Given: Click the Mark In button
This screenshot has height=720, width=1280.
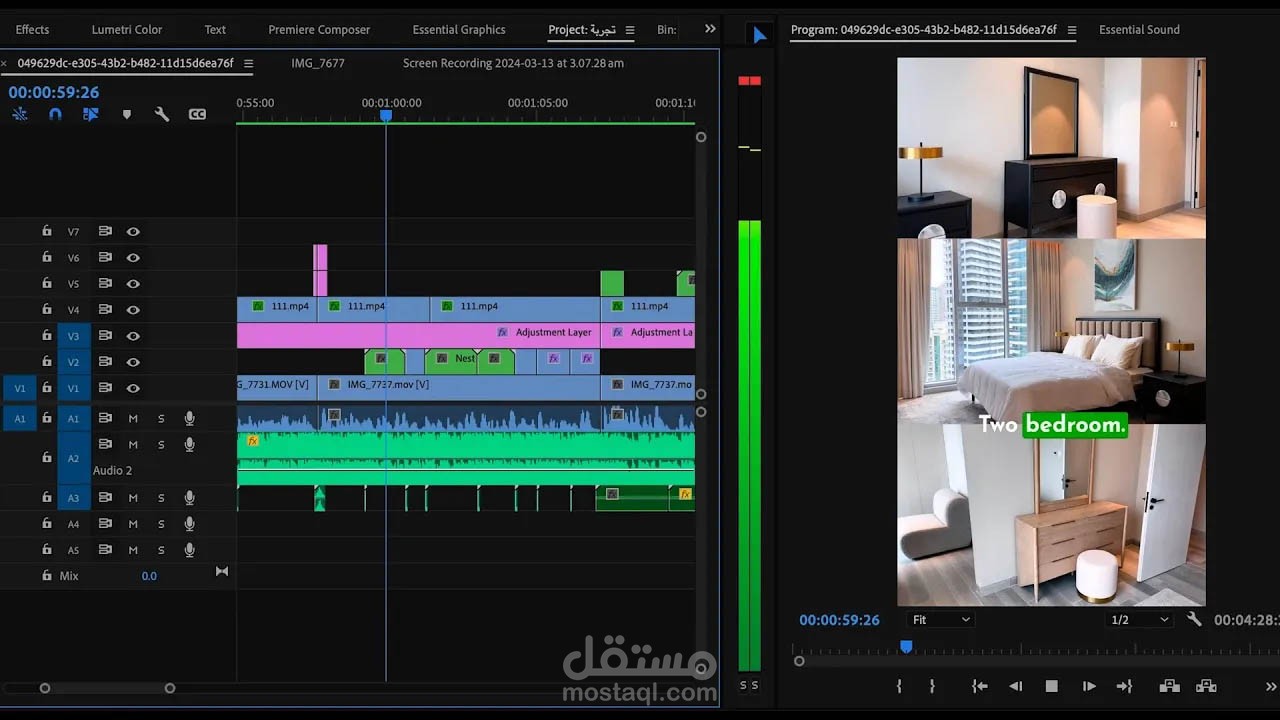Looking at the screenshot, I should pos(899,686).
